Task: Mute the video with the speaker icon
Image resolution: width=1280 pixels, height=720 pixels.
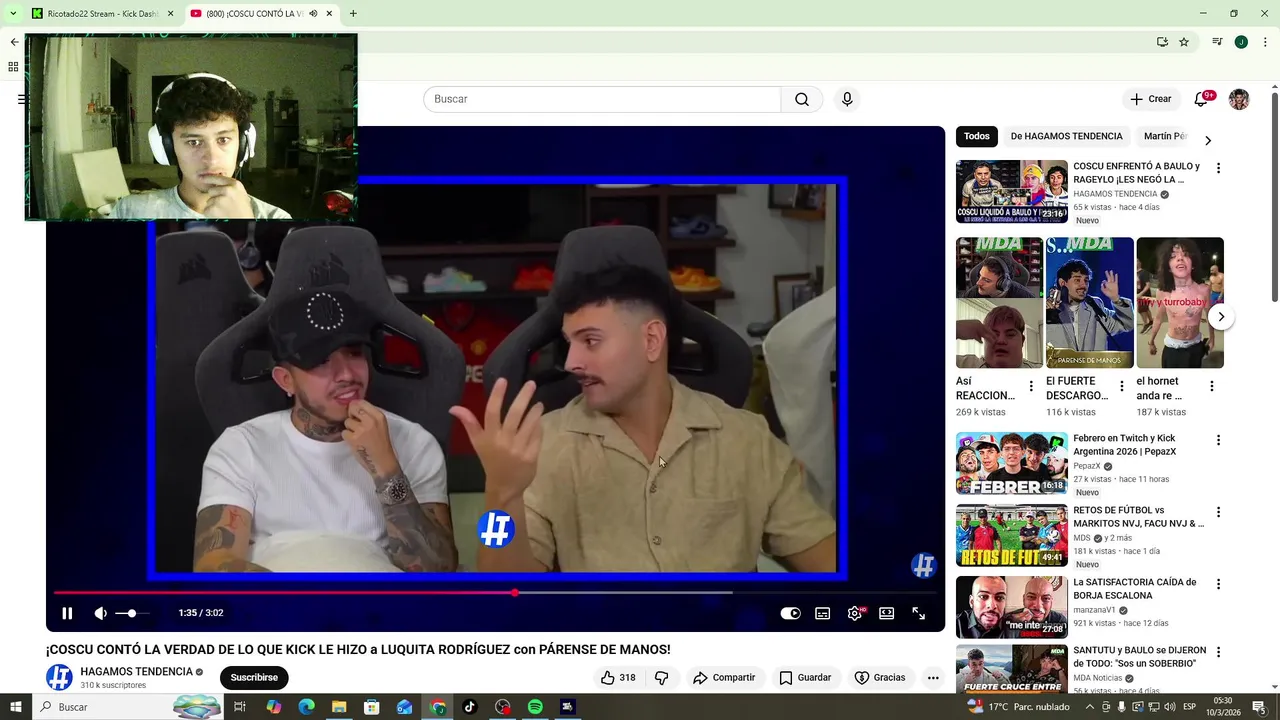Action: pos(100,613)
